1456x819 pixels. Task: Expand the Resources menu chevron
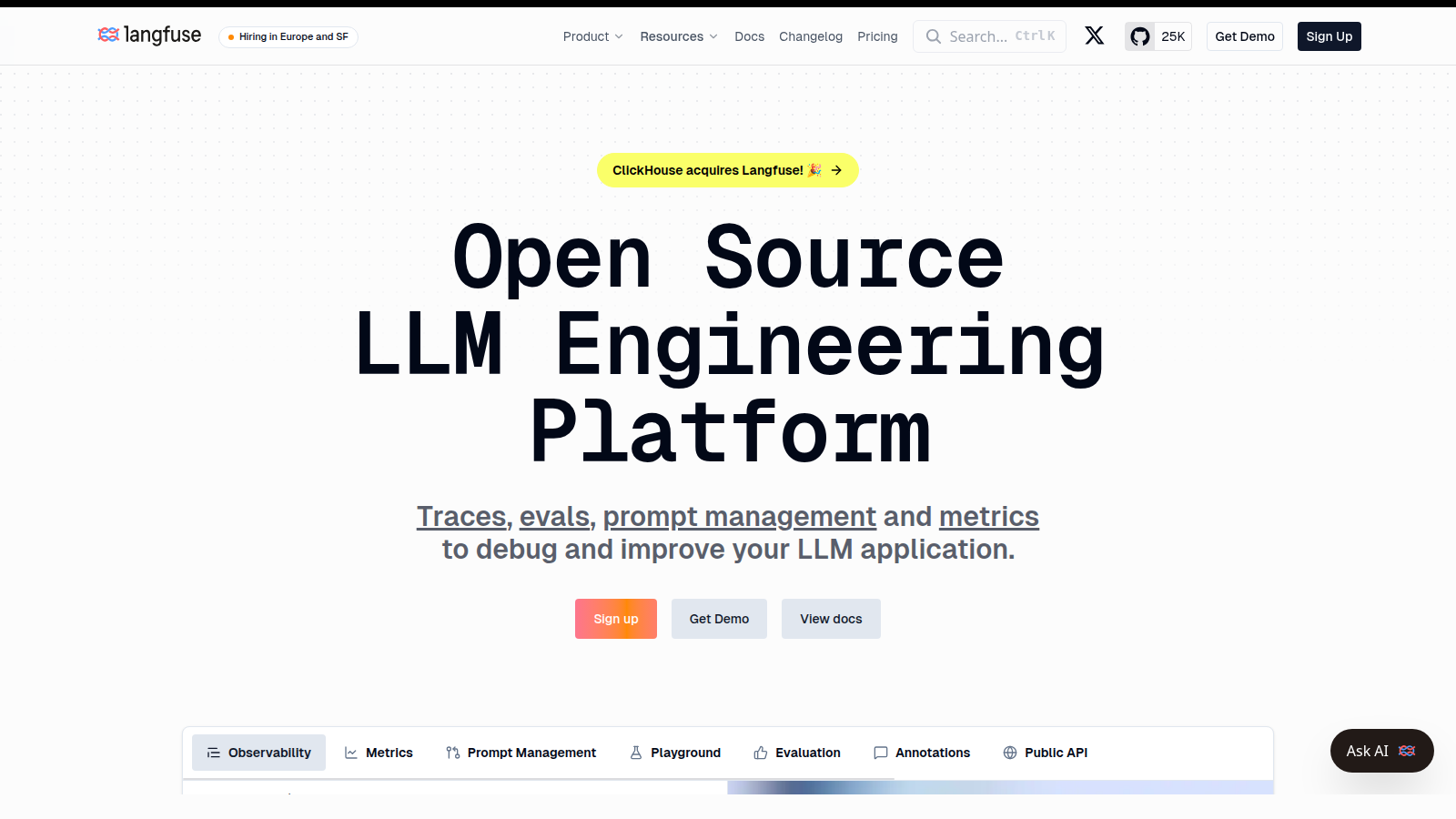(x=713, y=36)
